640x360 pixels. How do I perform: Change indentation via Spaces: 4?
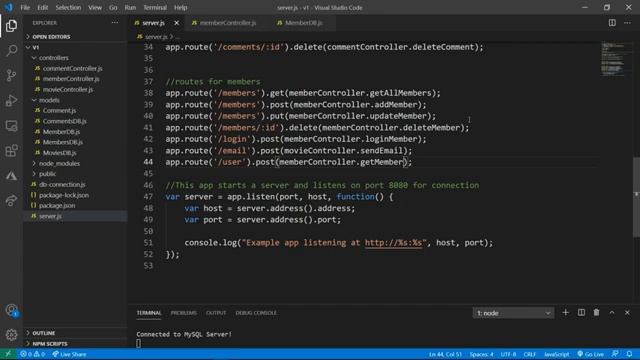tap(481, 354)
